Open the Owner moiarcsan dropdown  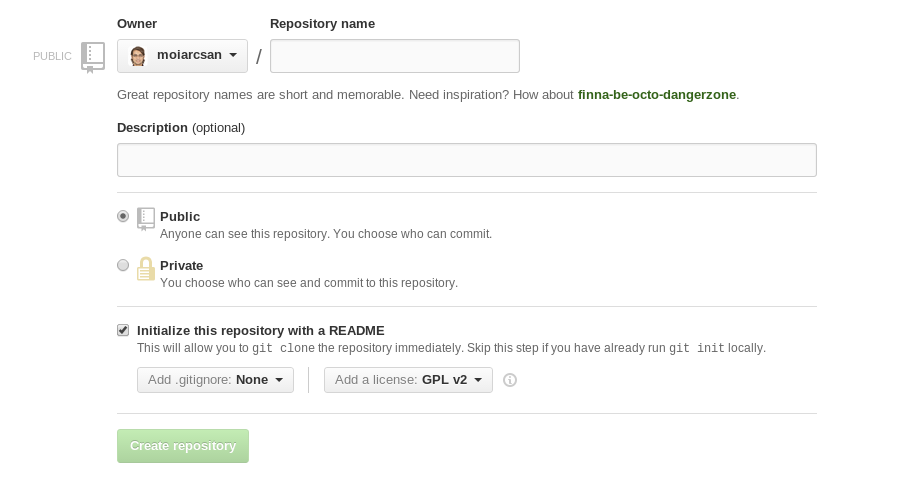pyautogui.click(x=182, y=56)
